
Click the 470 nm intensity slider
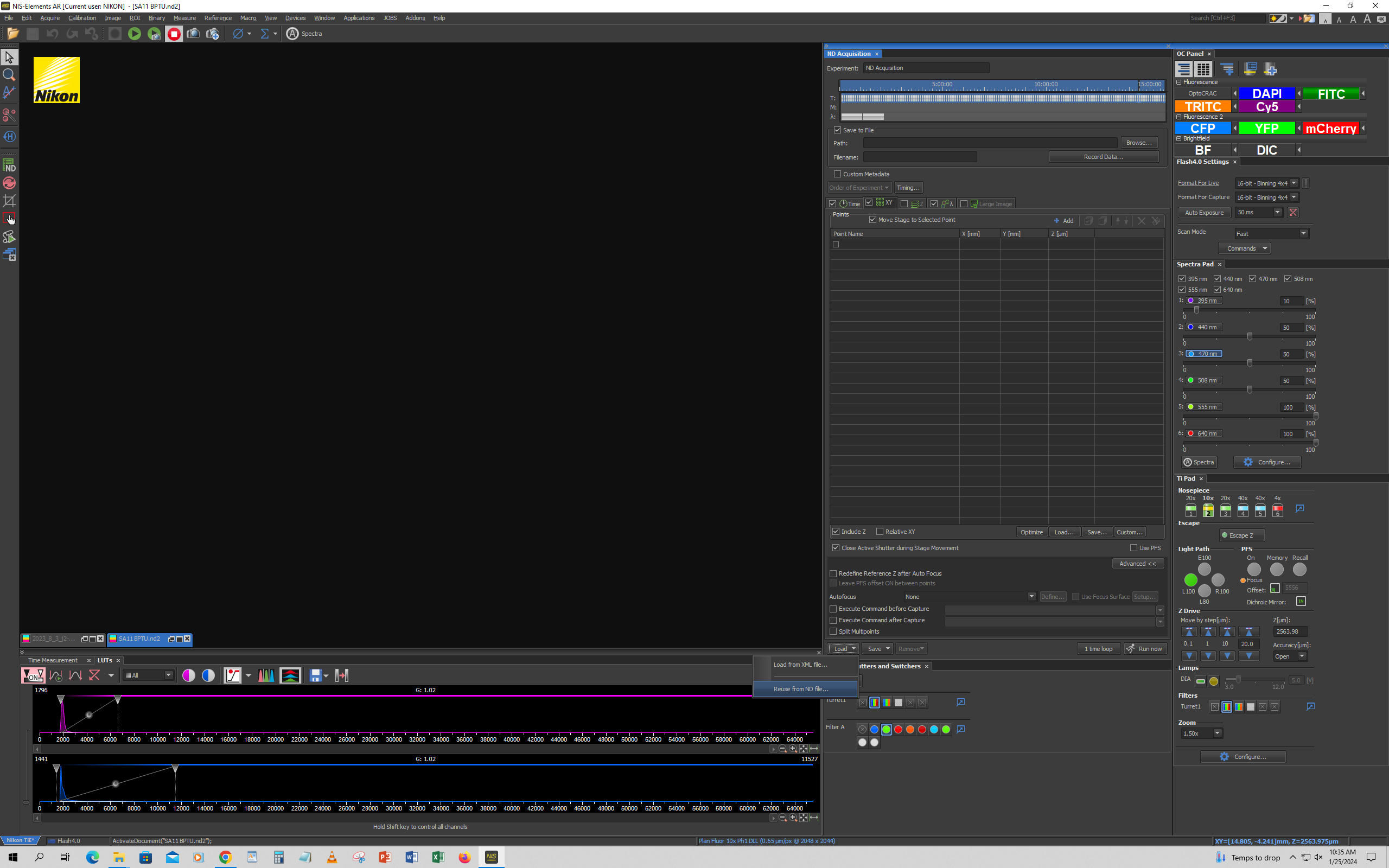click(1250, 363)
